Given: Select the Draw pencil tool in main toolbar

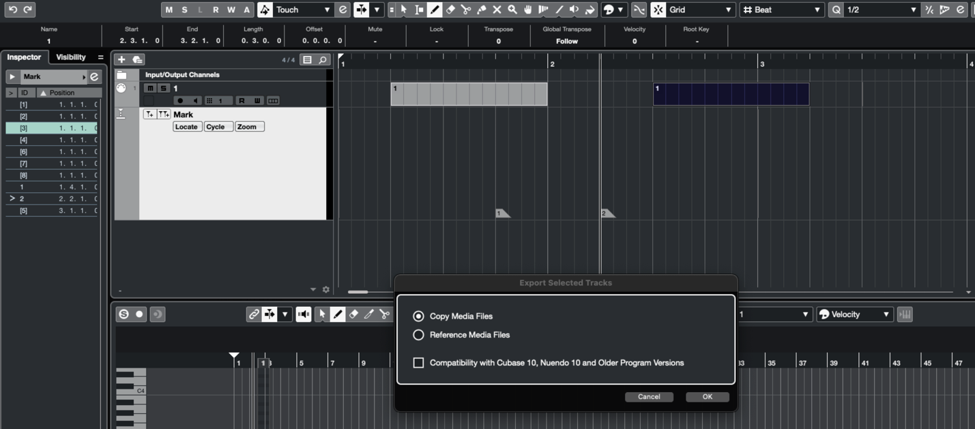Looking at the screenshot, I should pos(435,9).
